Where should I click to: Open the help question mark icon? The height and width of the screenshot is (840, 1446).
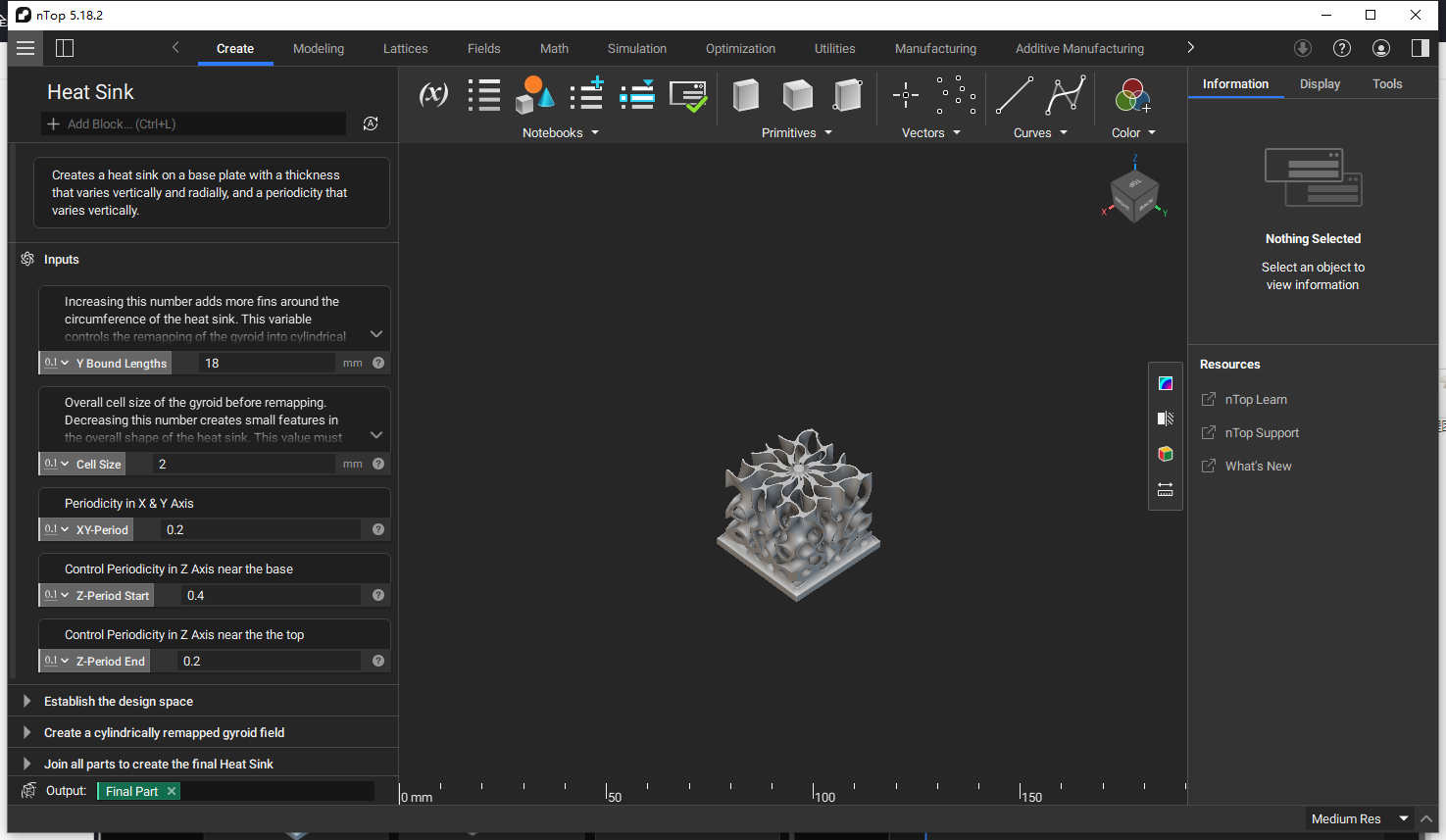[1342, 48]
